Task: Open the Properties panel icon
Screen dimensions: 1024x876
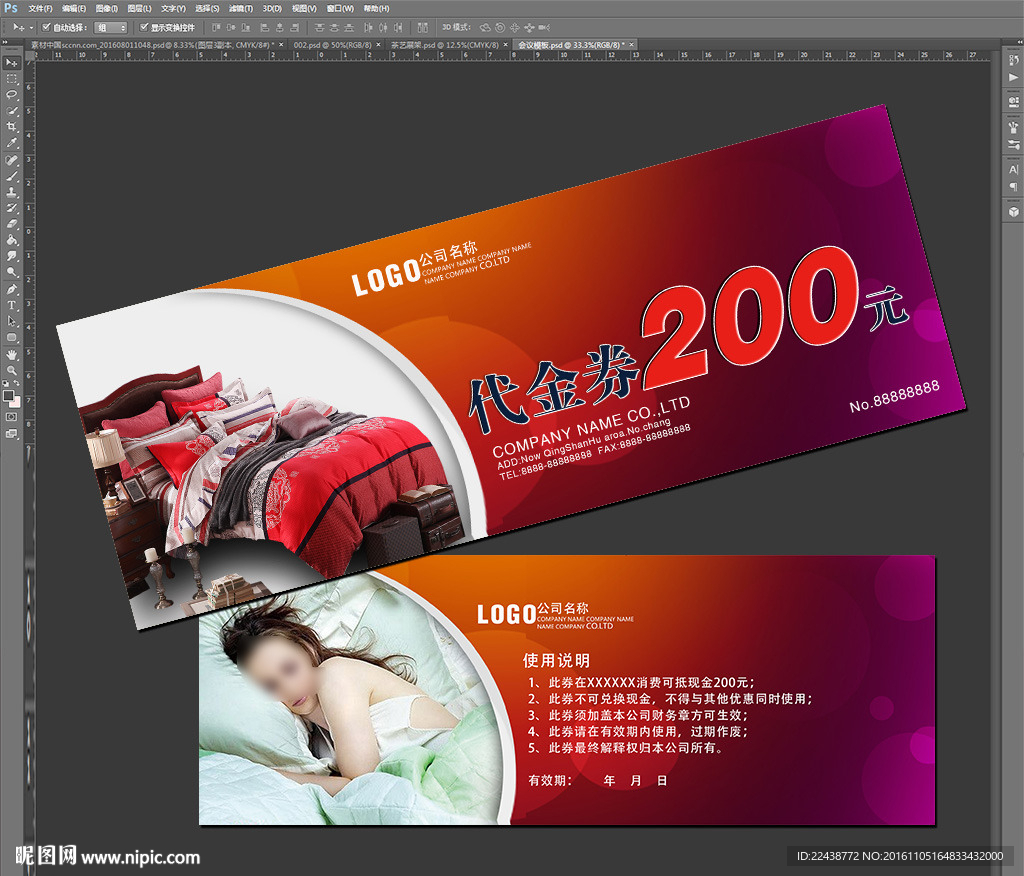Action: [1014, 101]
